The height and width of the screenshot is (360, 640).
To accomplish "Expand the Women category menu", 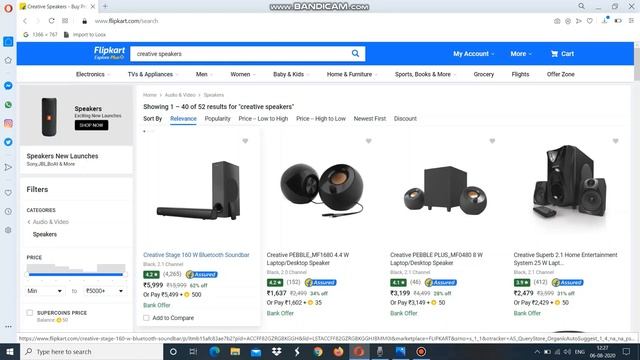I will [242, 74].
